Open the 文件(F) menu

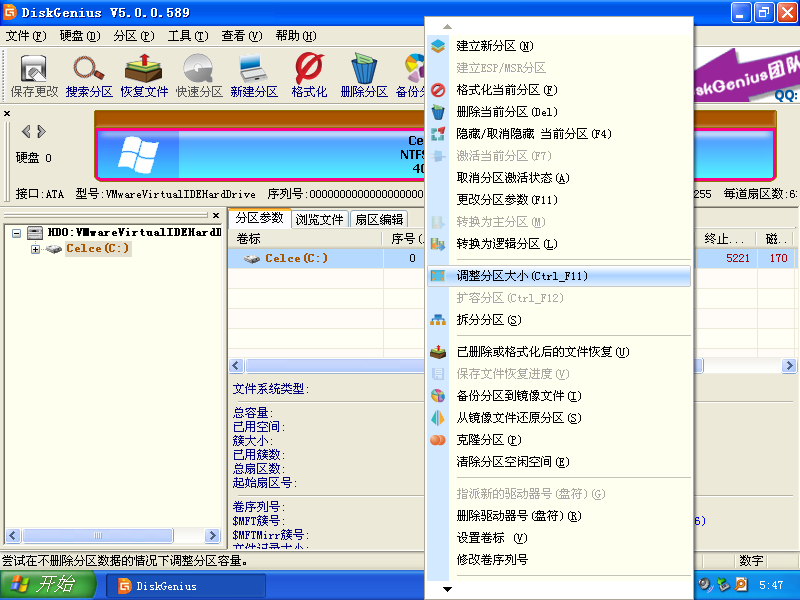(x=26, y=36)
